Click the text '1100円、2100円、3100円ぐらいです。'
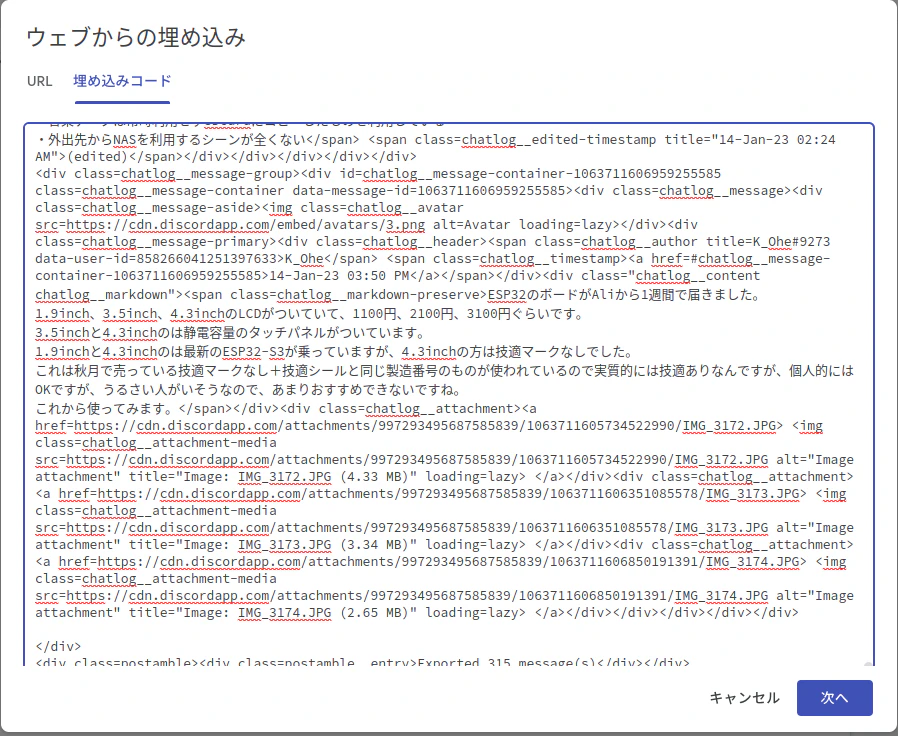898x736 pixels. [x=467, y=313]
